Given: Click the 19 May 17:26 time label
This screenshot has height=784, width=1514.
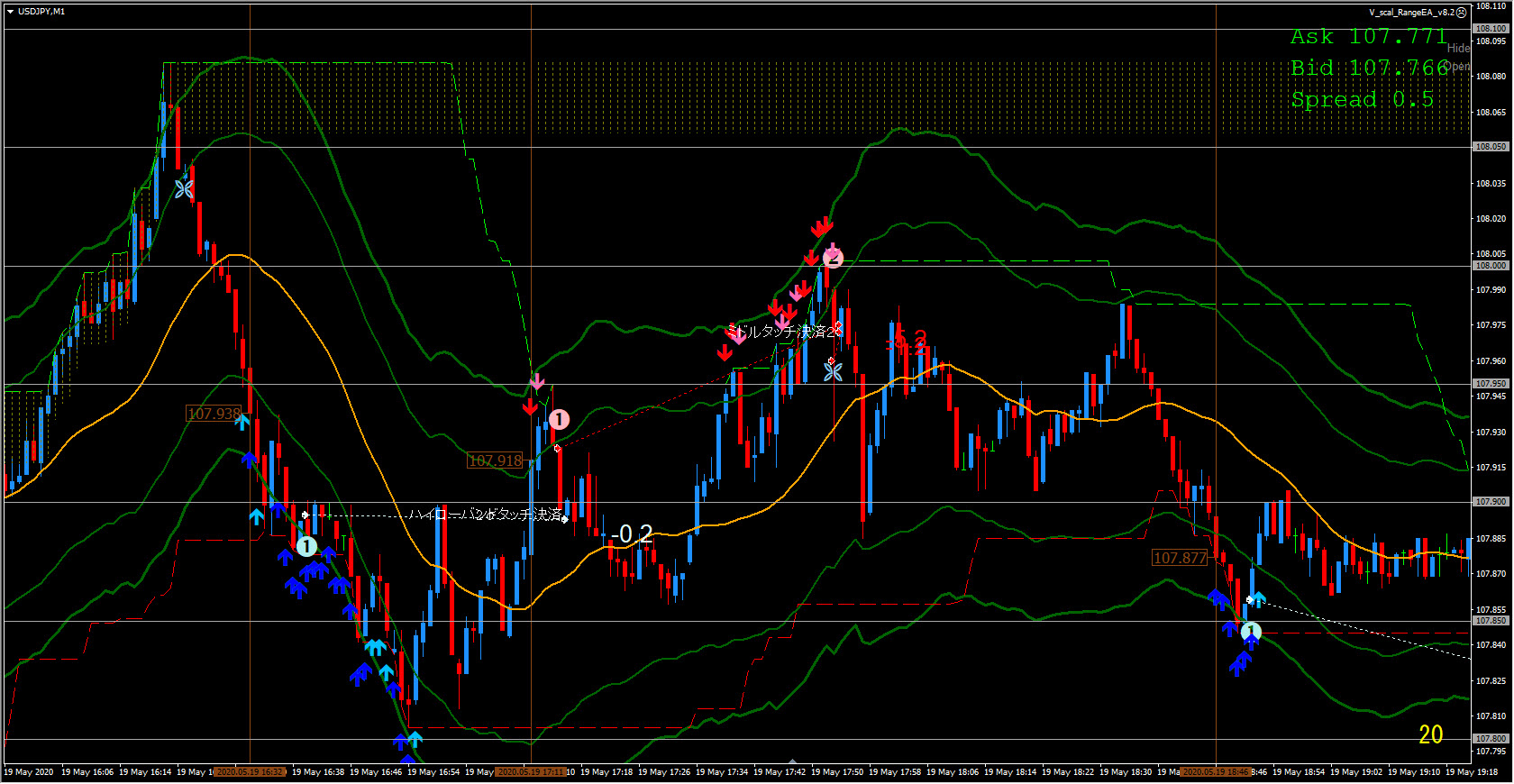Looking at the screenshot, I should (664, 772).
